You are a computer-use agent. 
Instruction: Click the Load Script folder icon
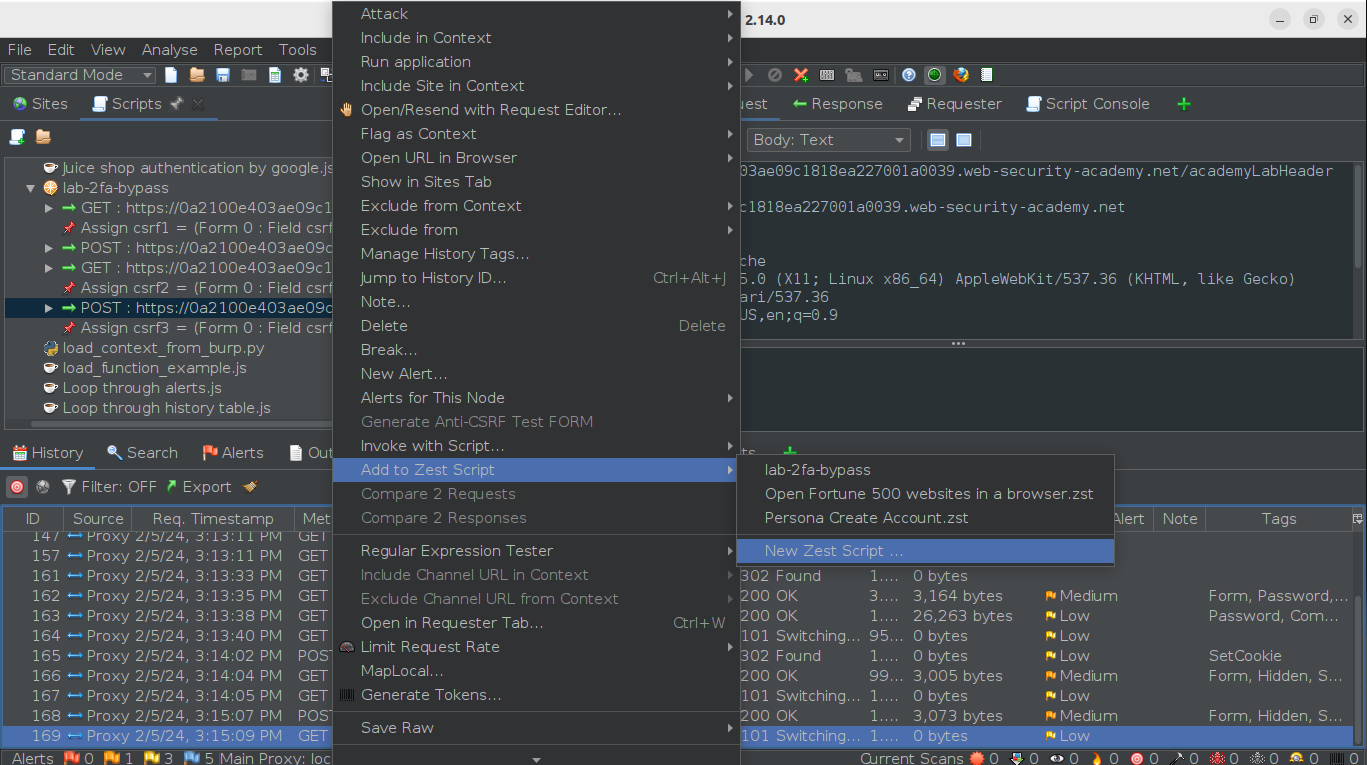tap(43, 137)
